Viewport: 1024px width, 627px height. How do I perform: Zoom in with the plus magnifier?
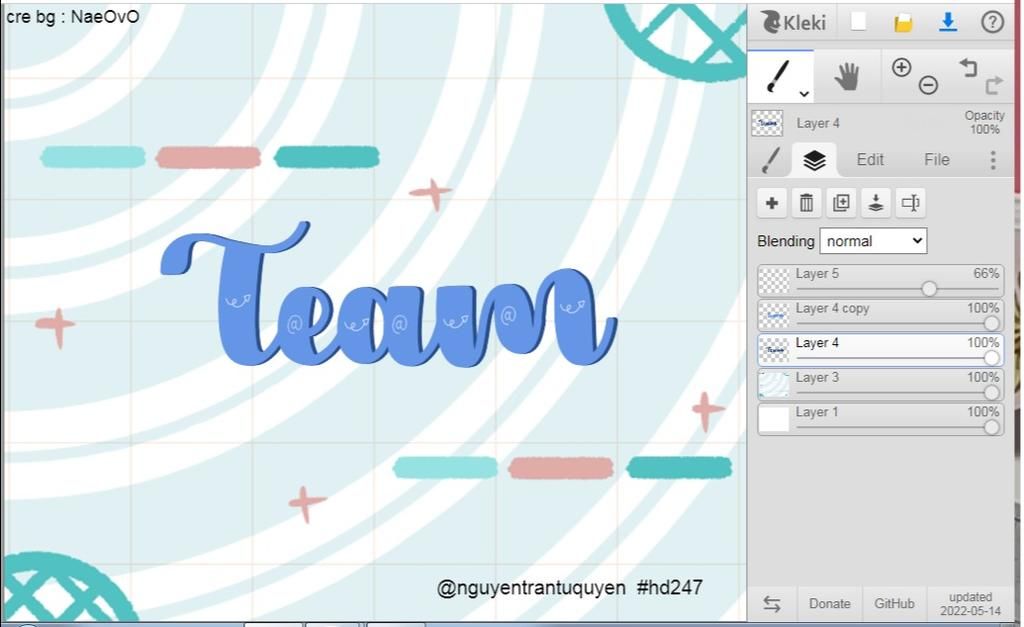pos(901,67)
